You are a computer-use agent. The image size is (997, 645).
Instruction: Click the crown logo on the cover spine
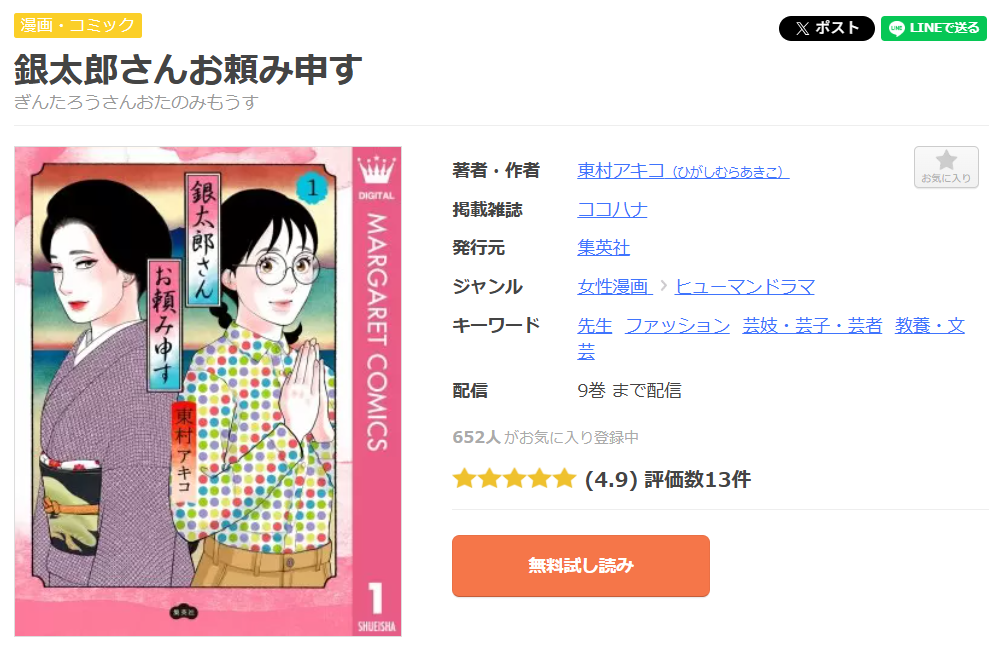376,170
